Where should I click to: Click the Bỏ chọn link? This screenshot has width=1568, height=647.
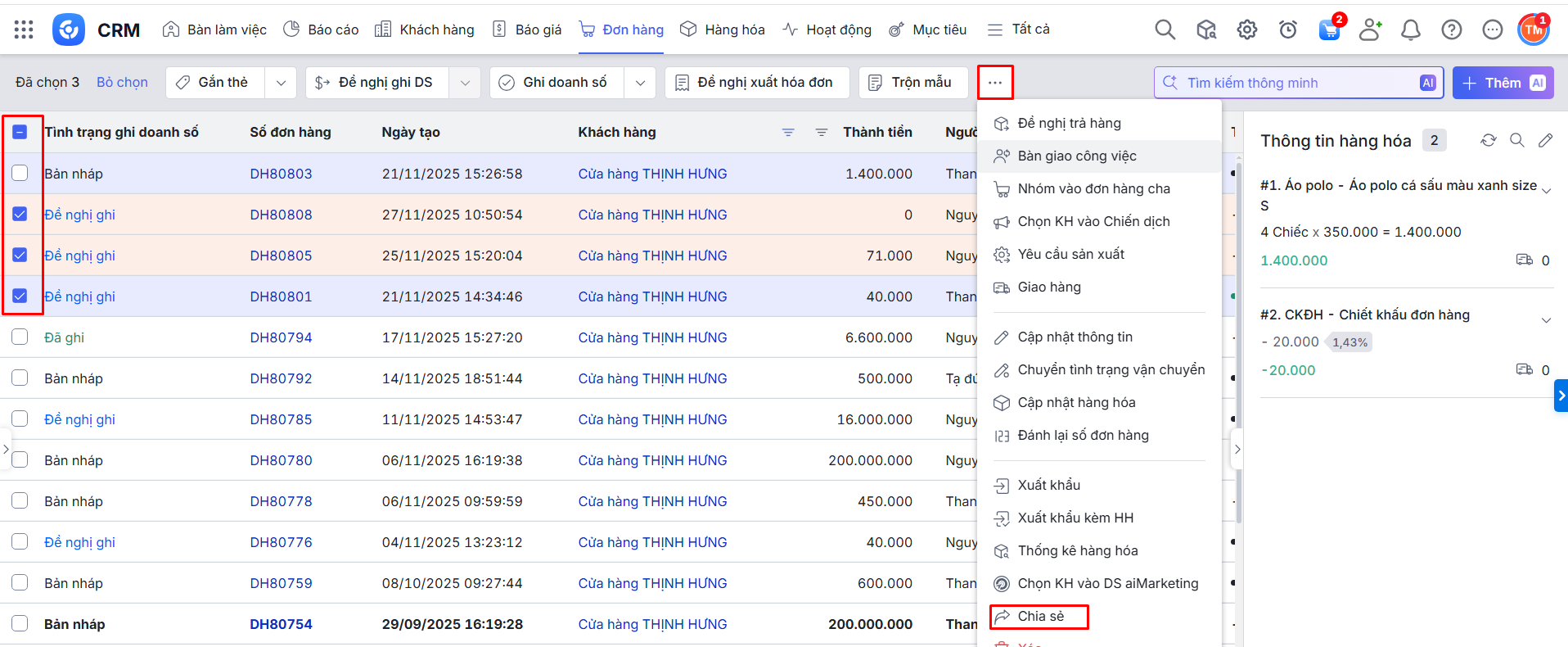click(x=122, y=82)
